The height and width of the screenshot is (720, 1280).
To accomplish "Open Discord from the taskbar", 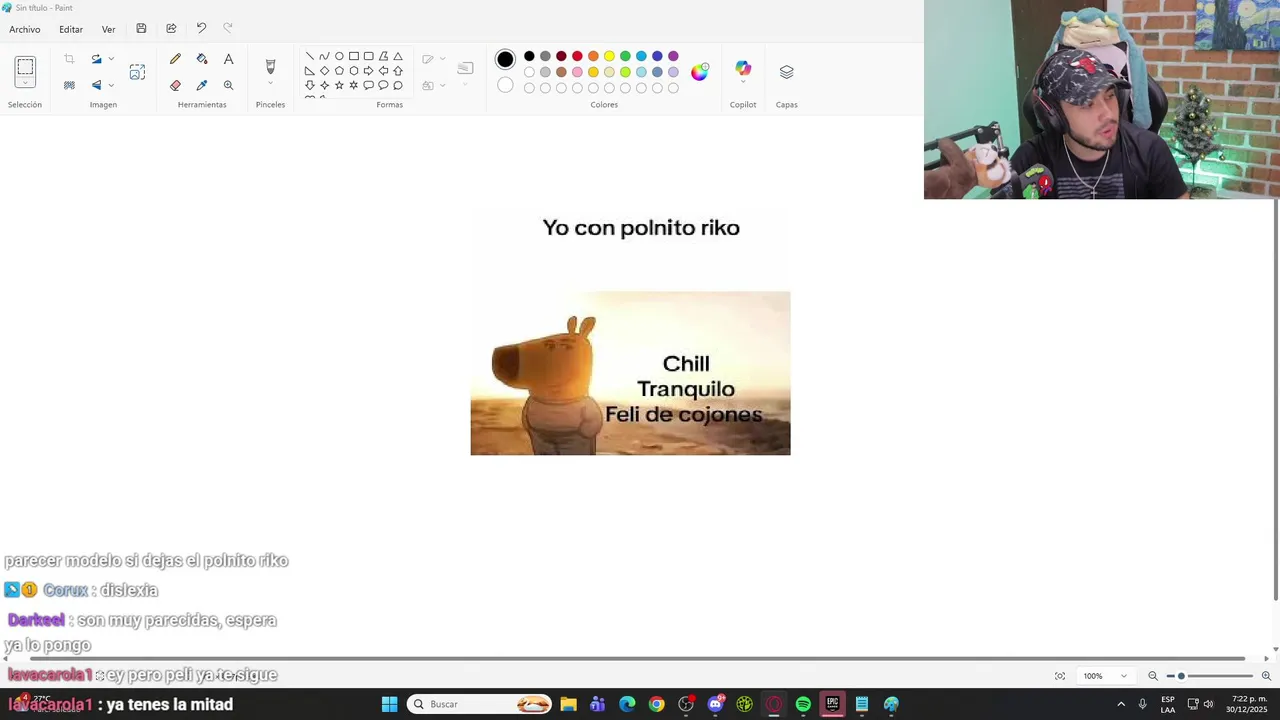I will [x=715, y=704].
